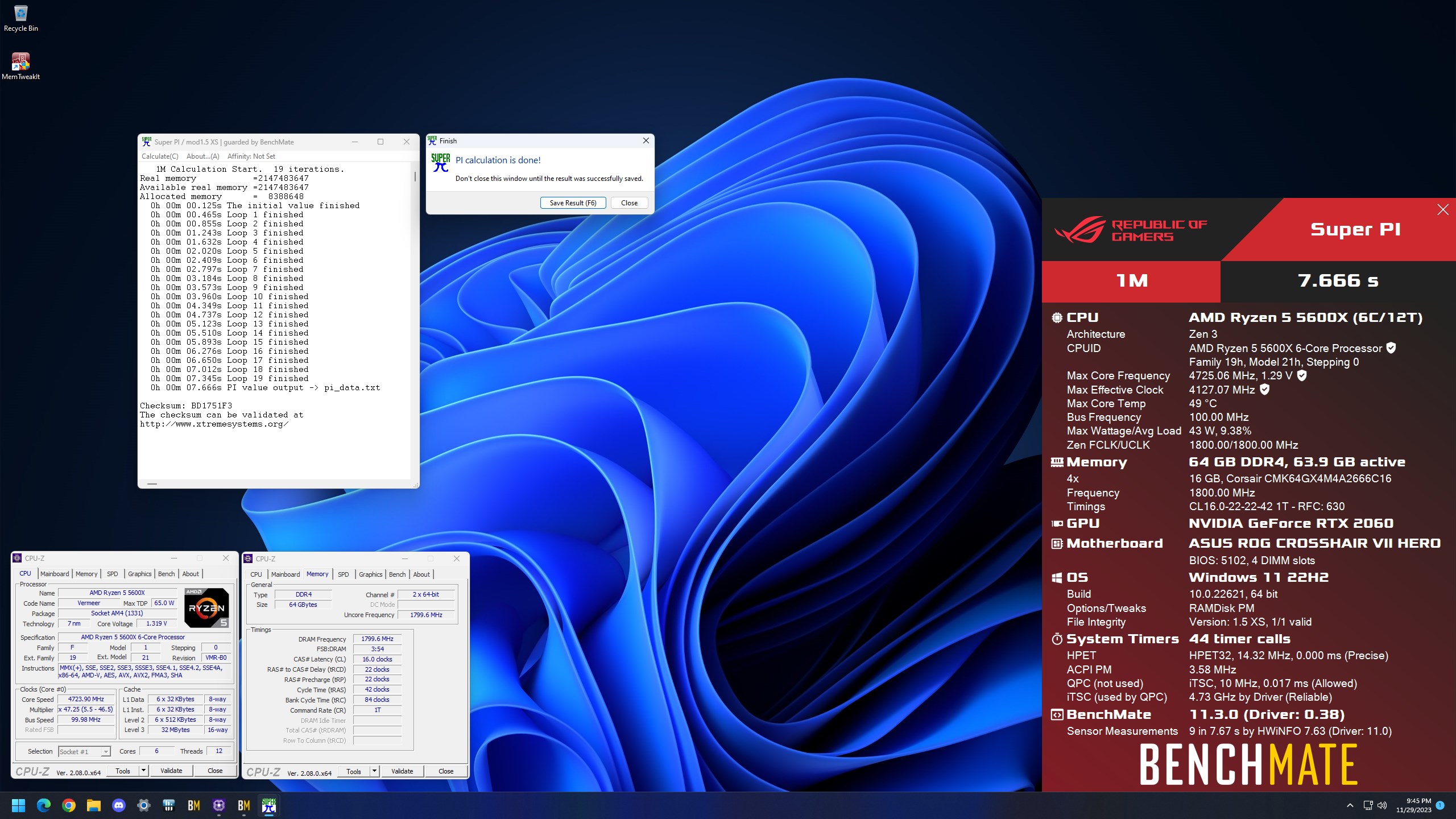Open Discord from the taskbar

tap(119, 805)
